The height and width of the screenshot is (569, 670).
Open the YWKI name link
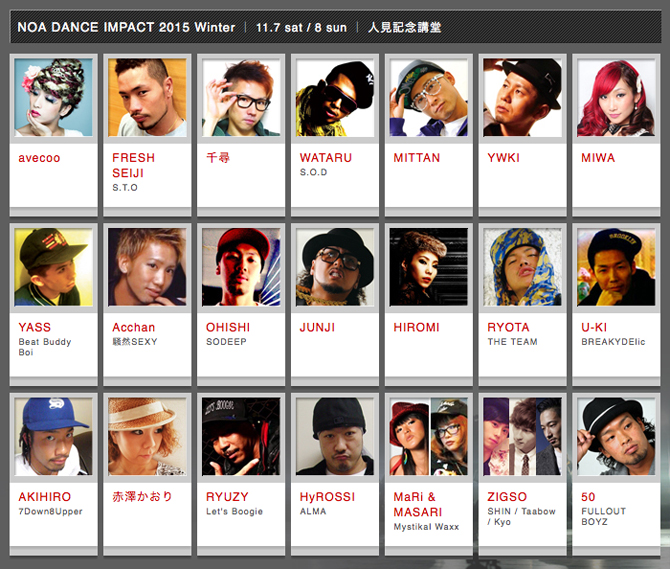point(503,158)
